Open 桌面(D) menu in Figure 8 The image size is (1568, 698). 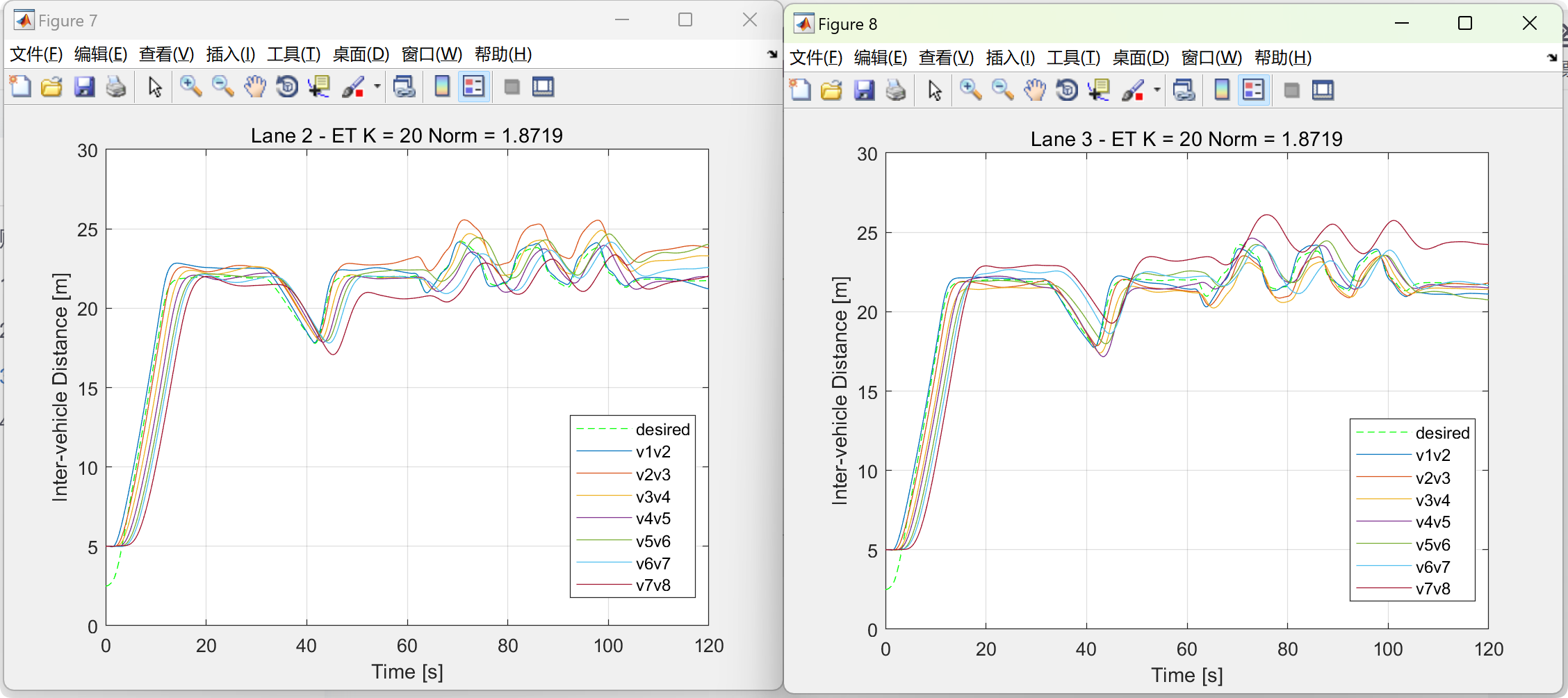point(1141,58)
